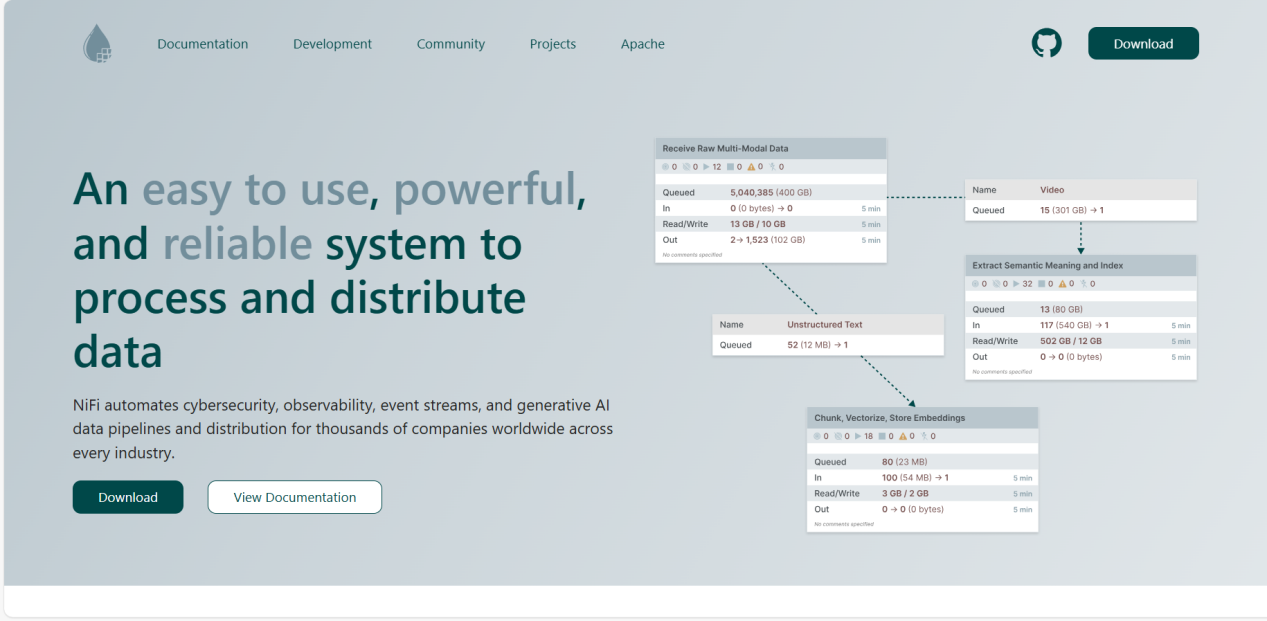This screenshot has width=1267, height=621.
Task: Click the View Documentation button
Action: pyautogui.click(x=295, y=497)
